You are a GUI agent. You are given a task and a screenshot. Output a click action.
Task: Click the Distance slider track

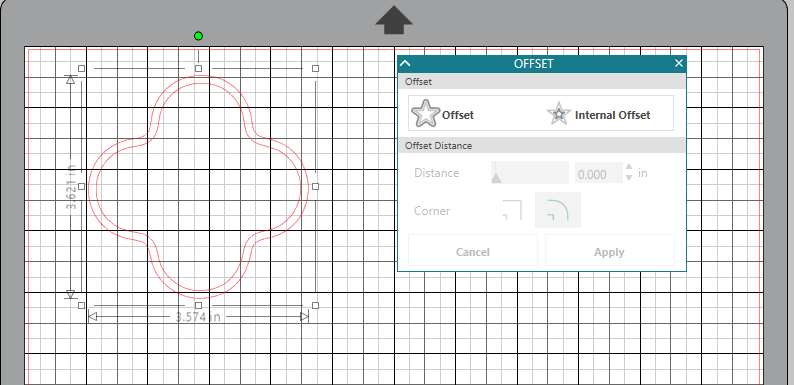[x=530, y=173]
